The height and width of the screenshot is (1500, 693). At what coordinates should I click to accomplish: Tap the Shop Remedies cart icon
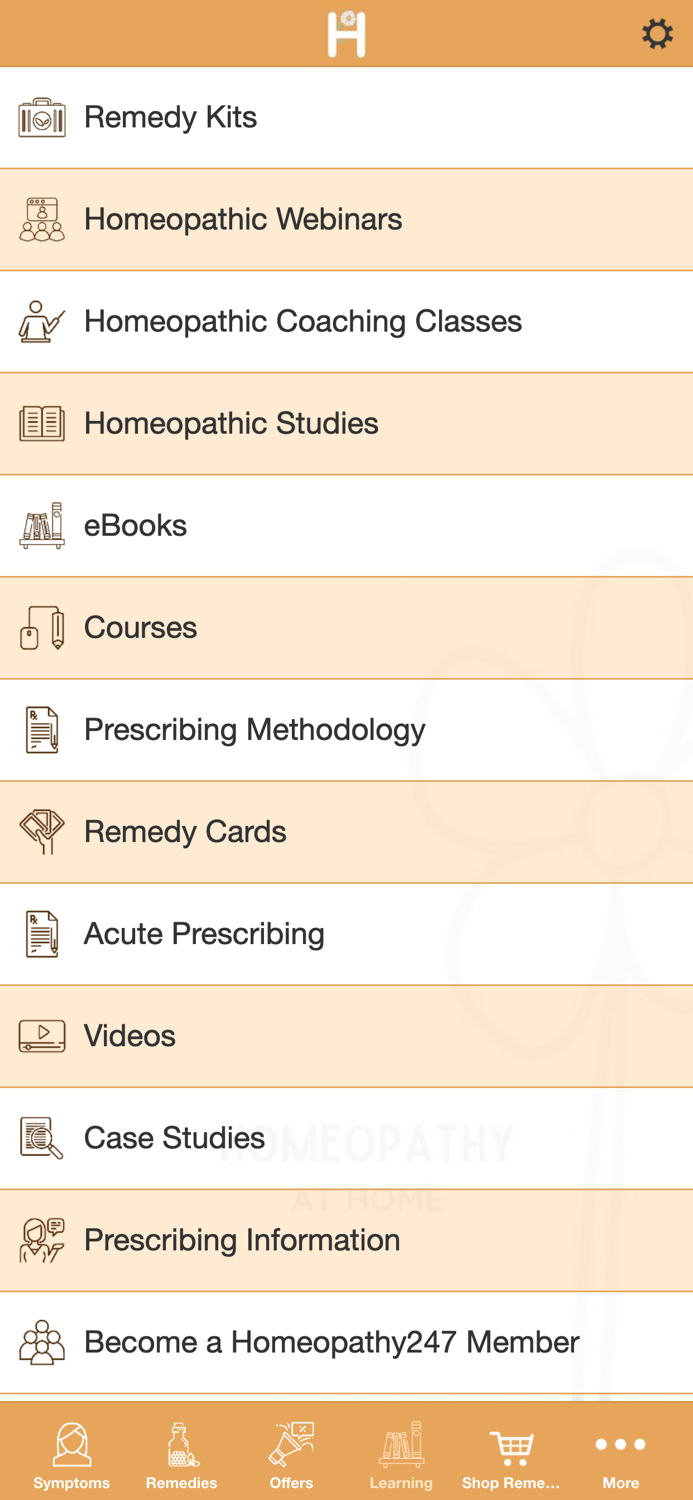tap(511, 1444)
